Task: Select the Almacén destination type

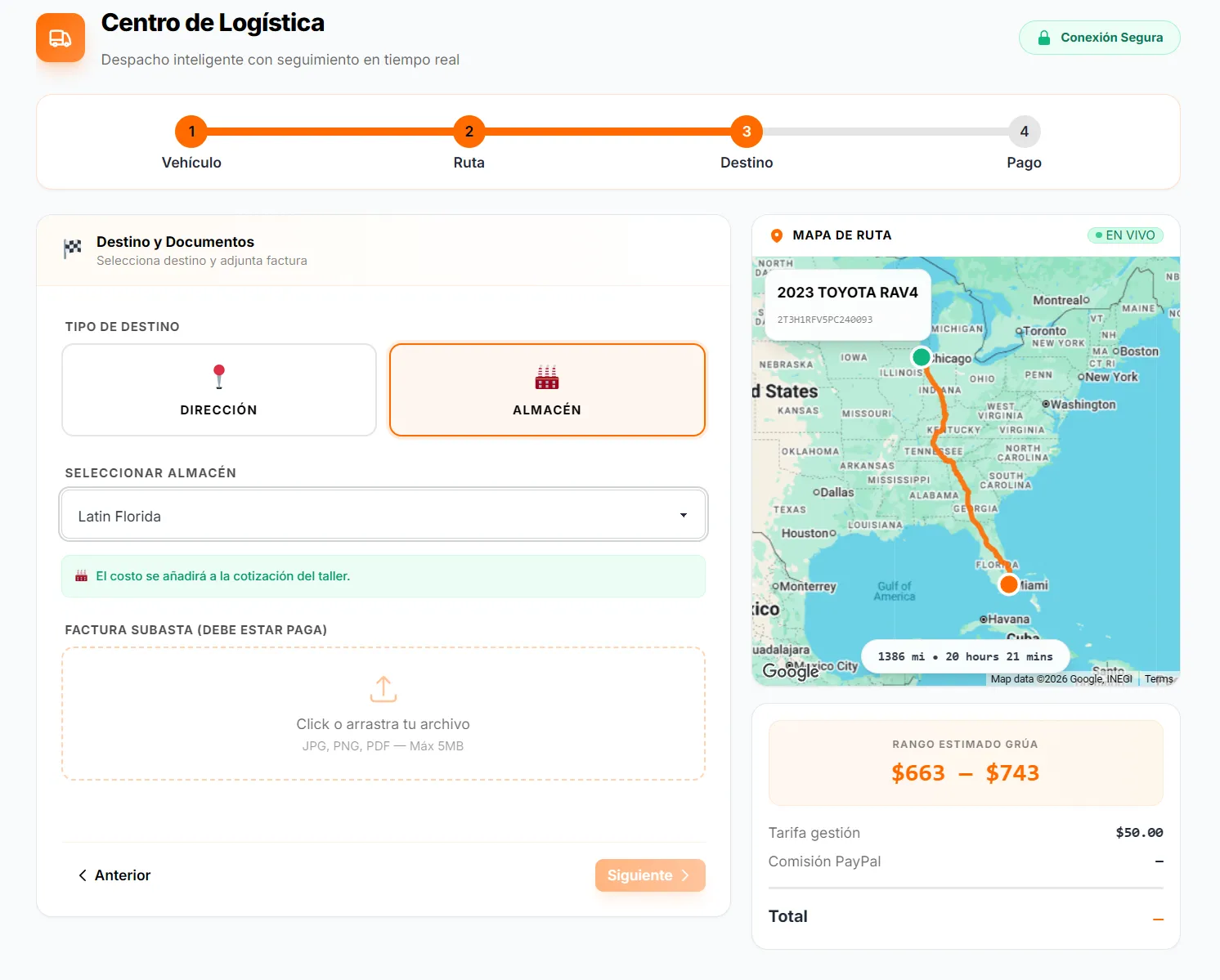Action: click(547, 390)
